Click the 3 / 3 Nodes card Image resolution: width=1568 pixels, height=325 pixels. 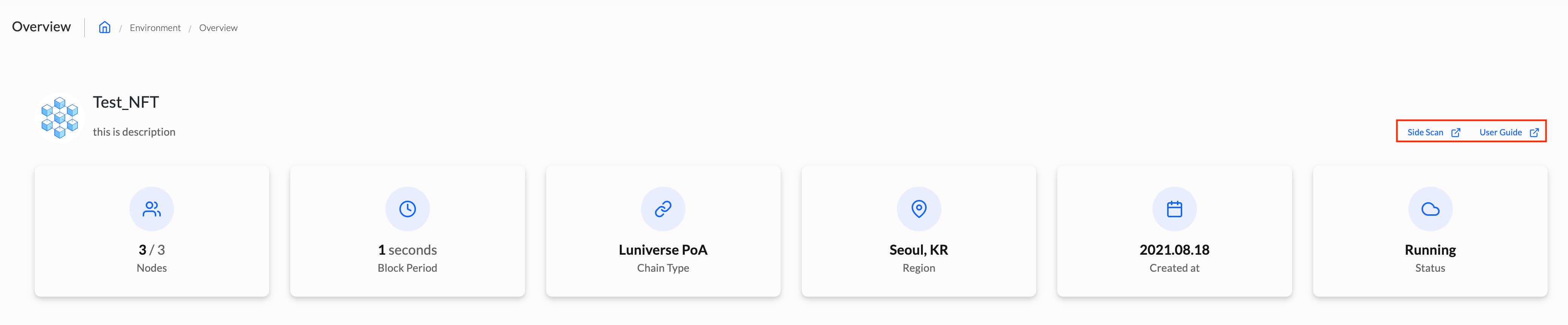[x=152, y=231]
